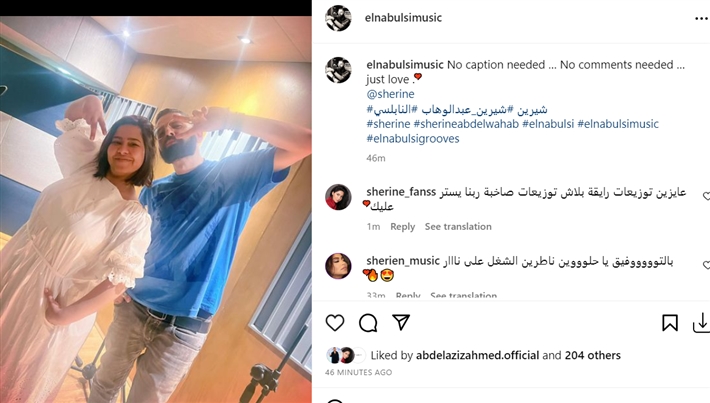Like the sherine_fanss comment
Viewport: 710px width, 403px height.
[x=706, y=196]
